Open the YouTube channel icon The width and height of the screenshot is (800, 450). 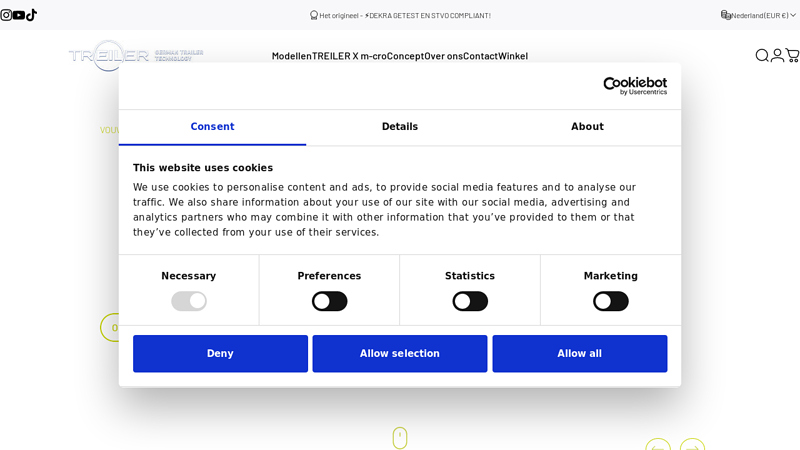[19, 15]
